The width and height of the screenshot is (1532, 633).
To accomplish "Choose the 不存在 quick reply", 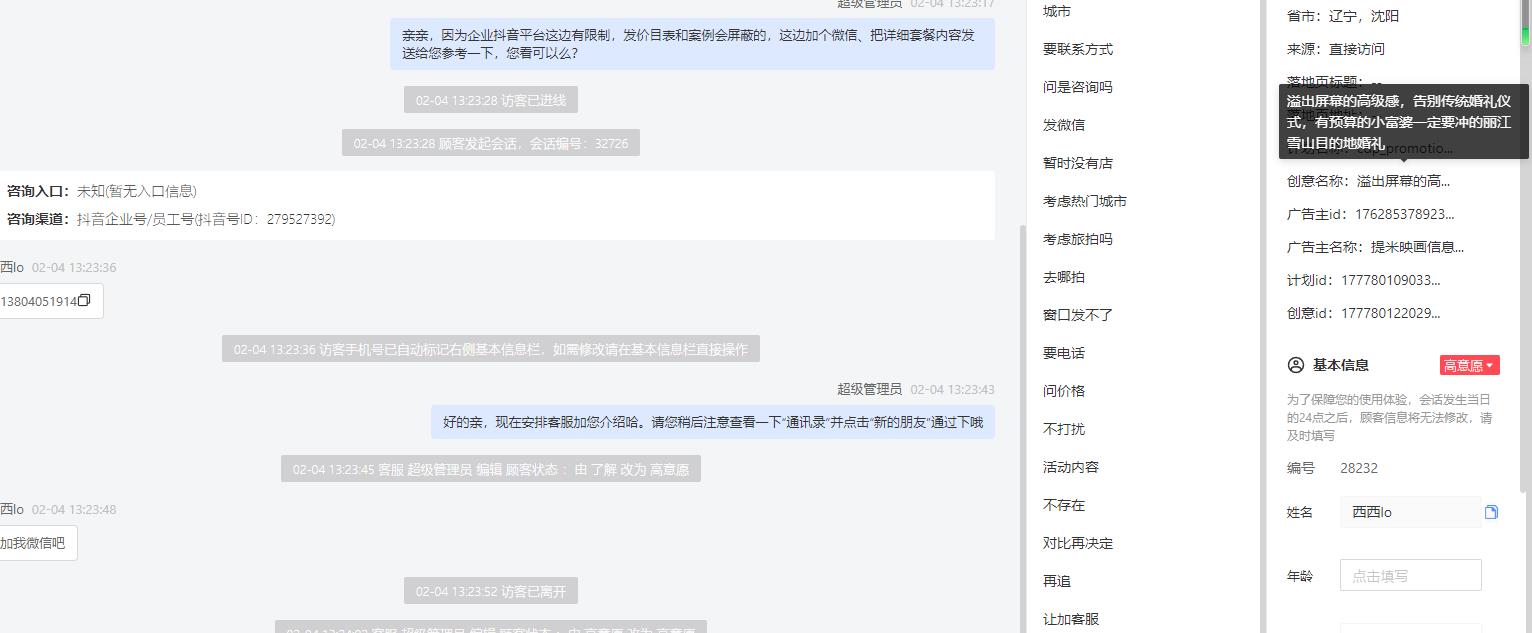I will [x=1064, y=505].
